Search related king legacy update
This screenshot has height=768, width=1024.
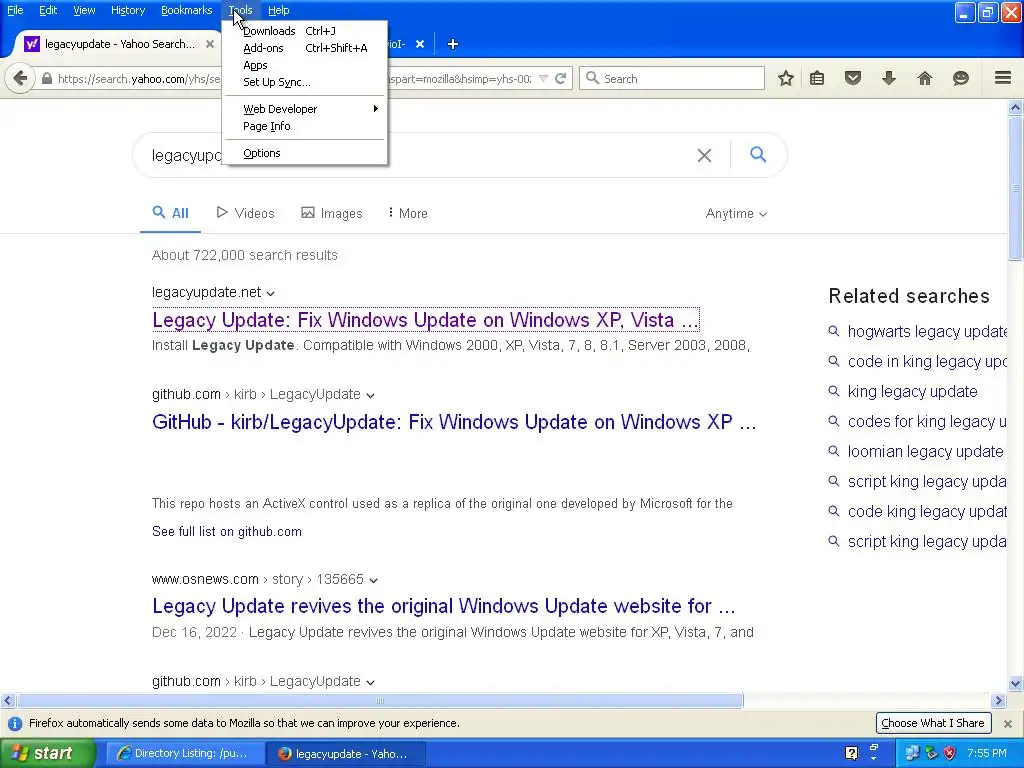(912, 392)
